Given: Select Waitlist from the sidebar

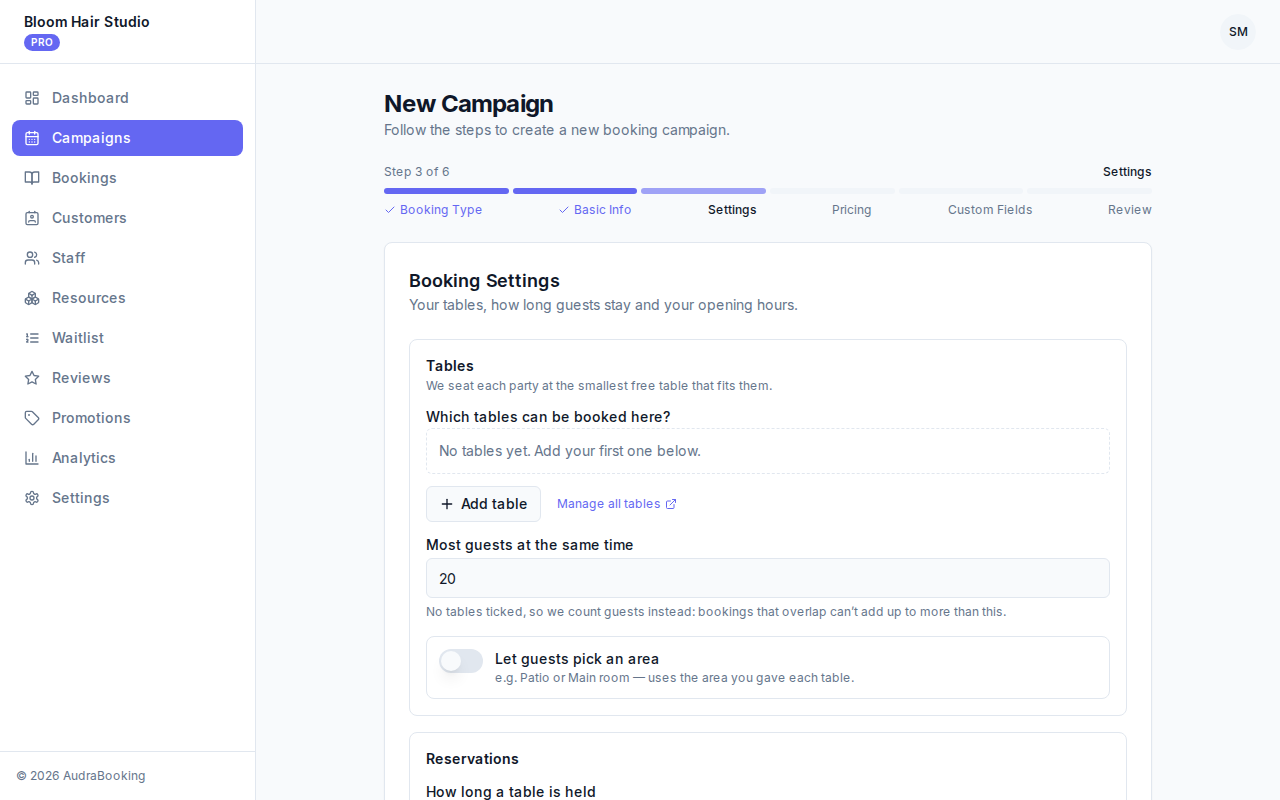Looking at the screenshot, I should (127, 338).
